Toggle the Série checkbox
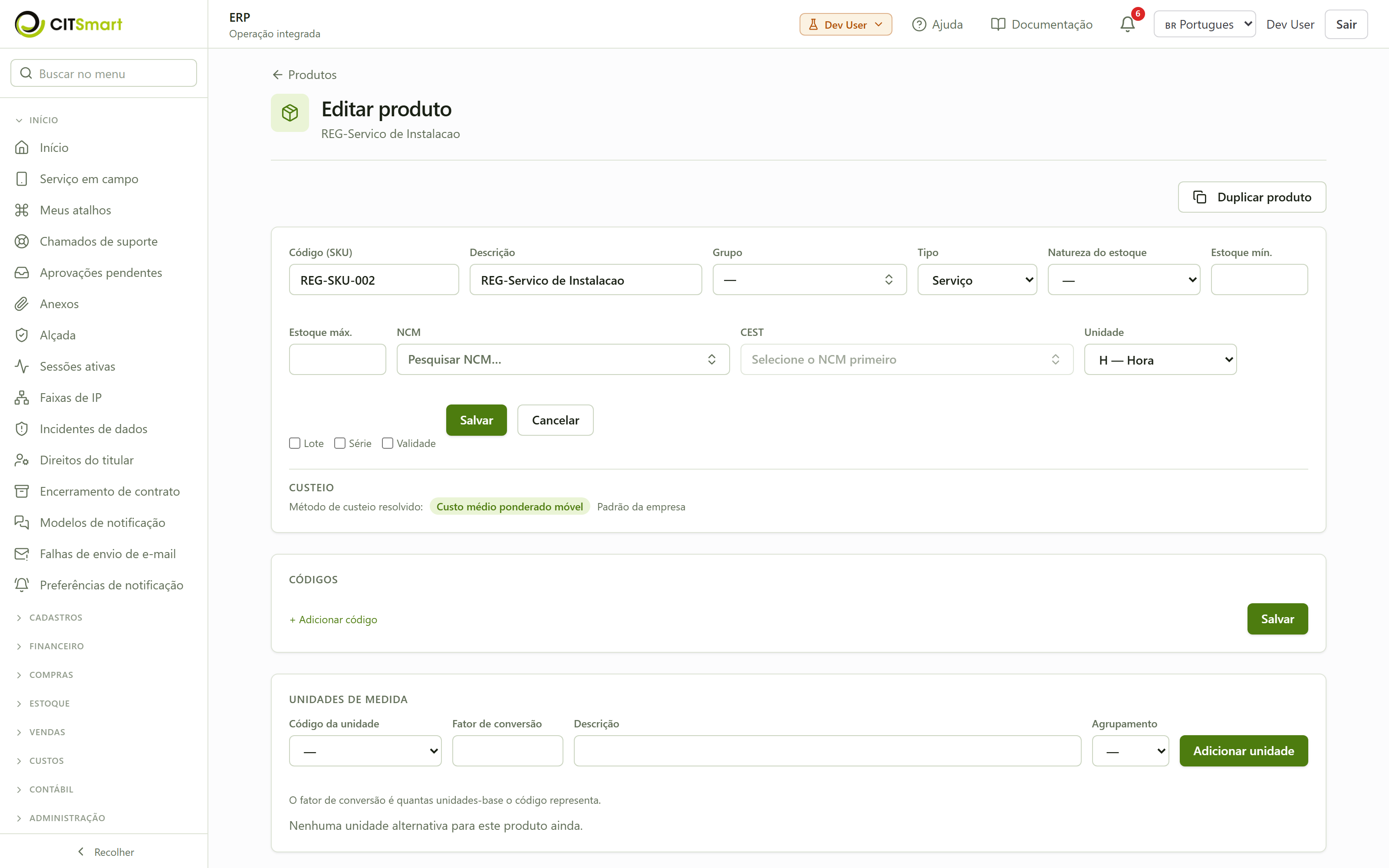Image resolution: width=1389 pixels, height=868 pixels. point(340,443)
